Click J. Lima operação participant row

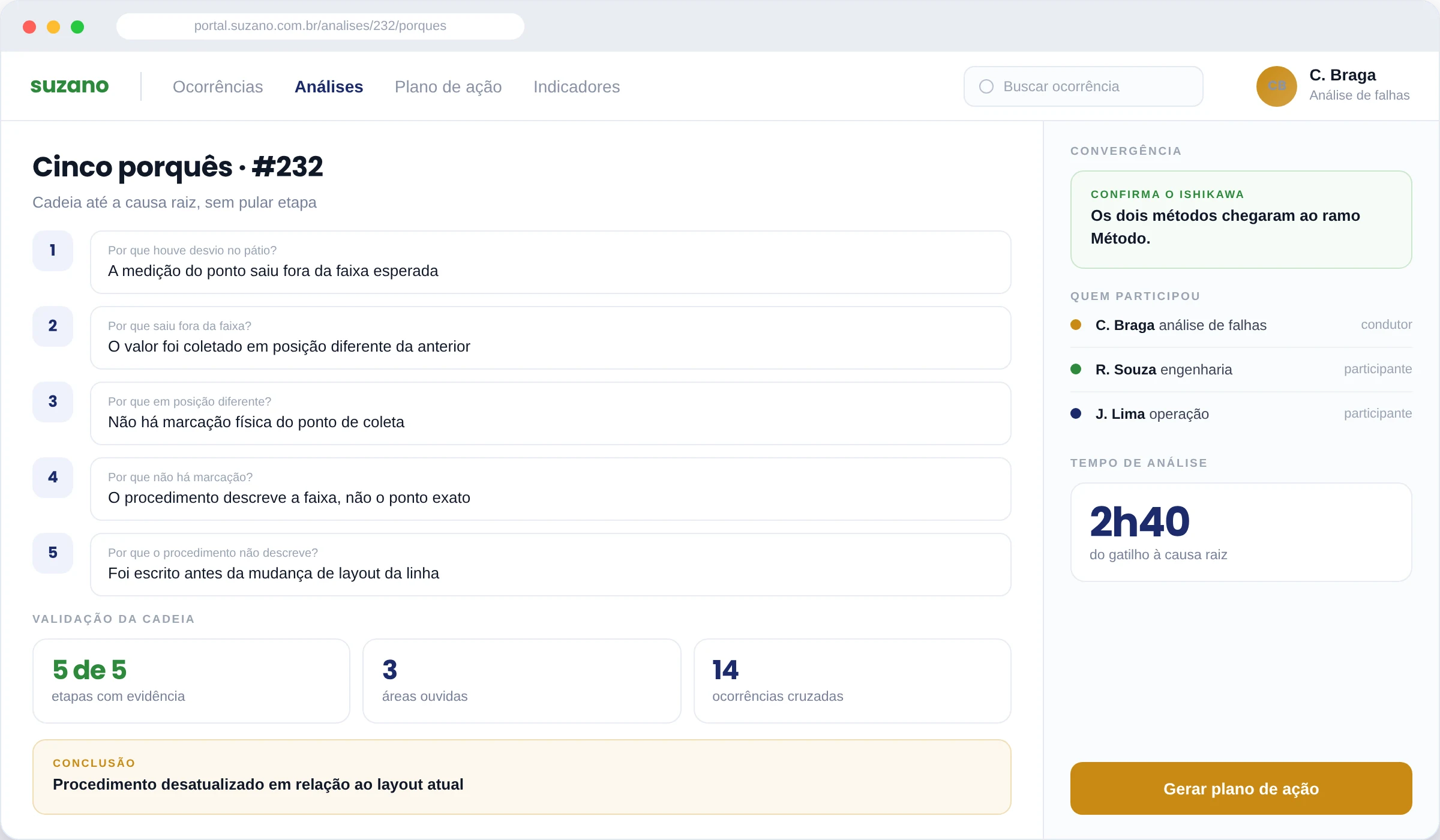pyautogui.click(x=1241, y=414)
